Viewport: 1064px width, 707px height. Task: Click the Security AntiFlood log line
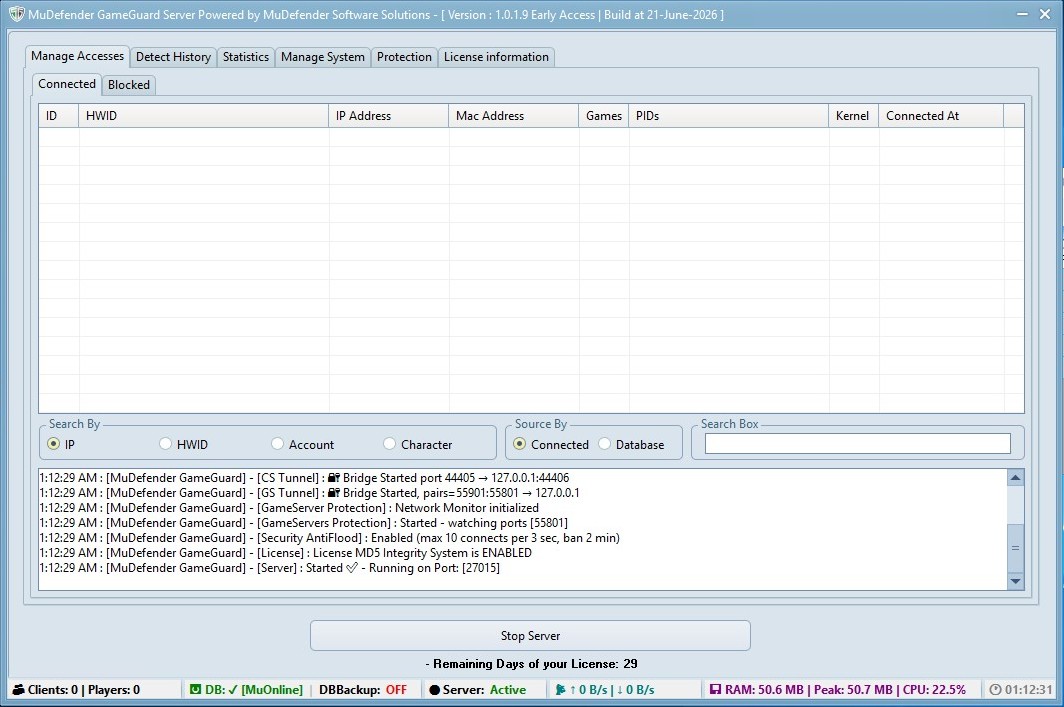point(330,537)
